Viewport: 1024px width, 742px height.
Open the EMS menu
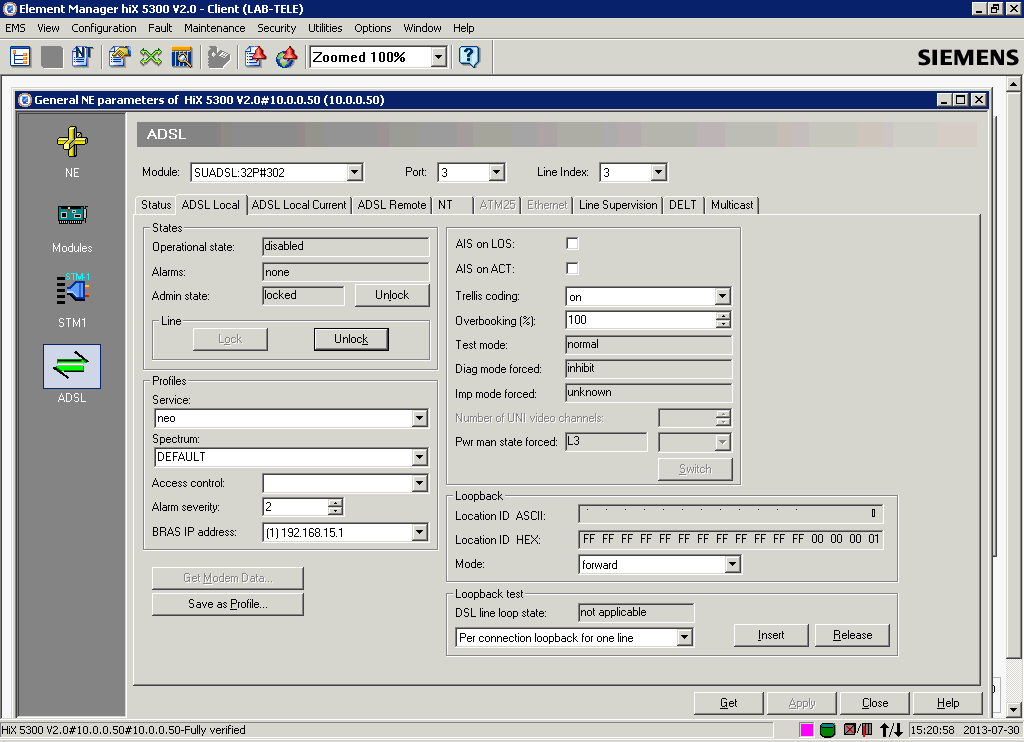click(16, 28)
